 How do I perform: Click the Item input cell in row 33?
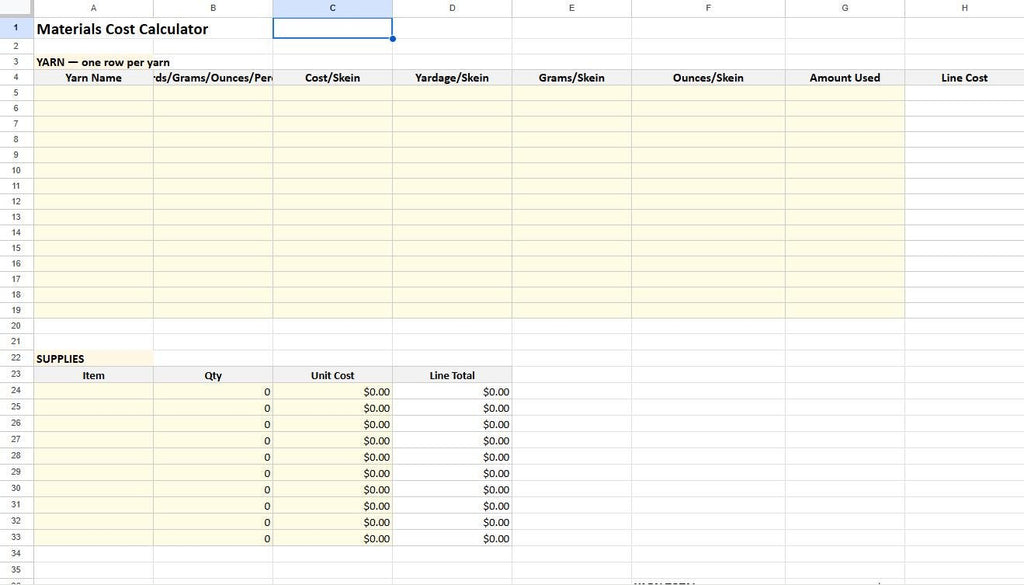coord(93,539)
